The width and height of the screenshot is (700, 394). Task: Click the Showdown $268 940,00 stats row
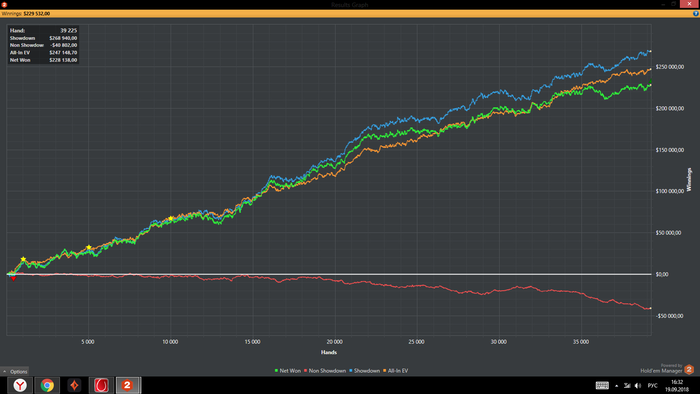point(43,38)
